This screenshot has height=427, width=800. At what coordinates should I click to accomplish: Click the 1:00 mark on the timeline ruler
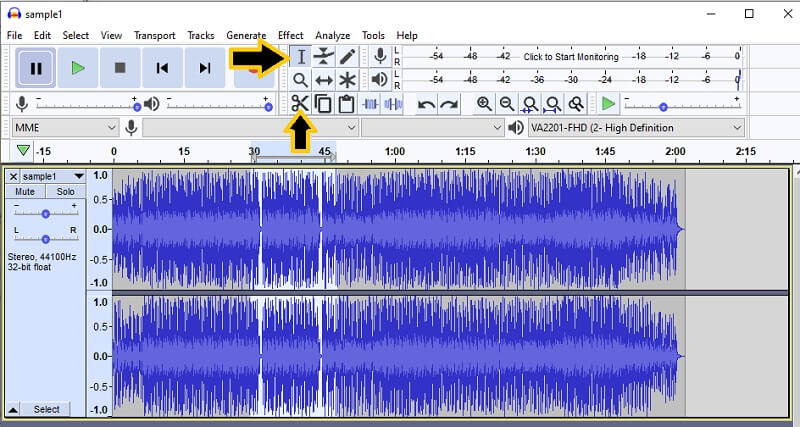(x=394, y=151)
